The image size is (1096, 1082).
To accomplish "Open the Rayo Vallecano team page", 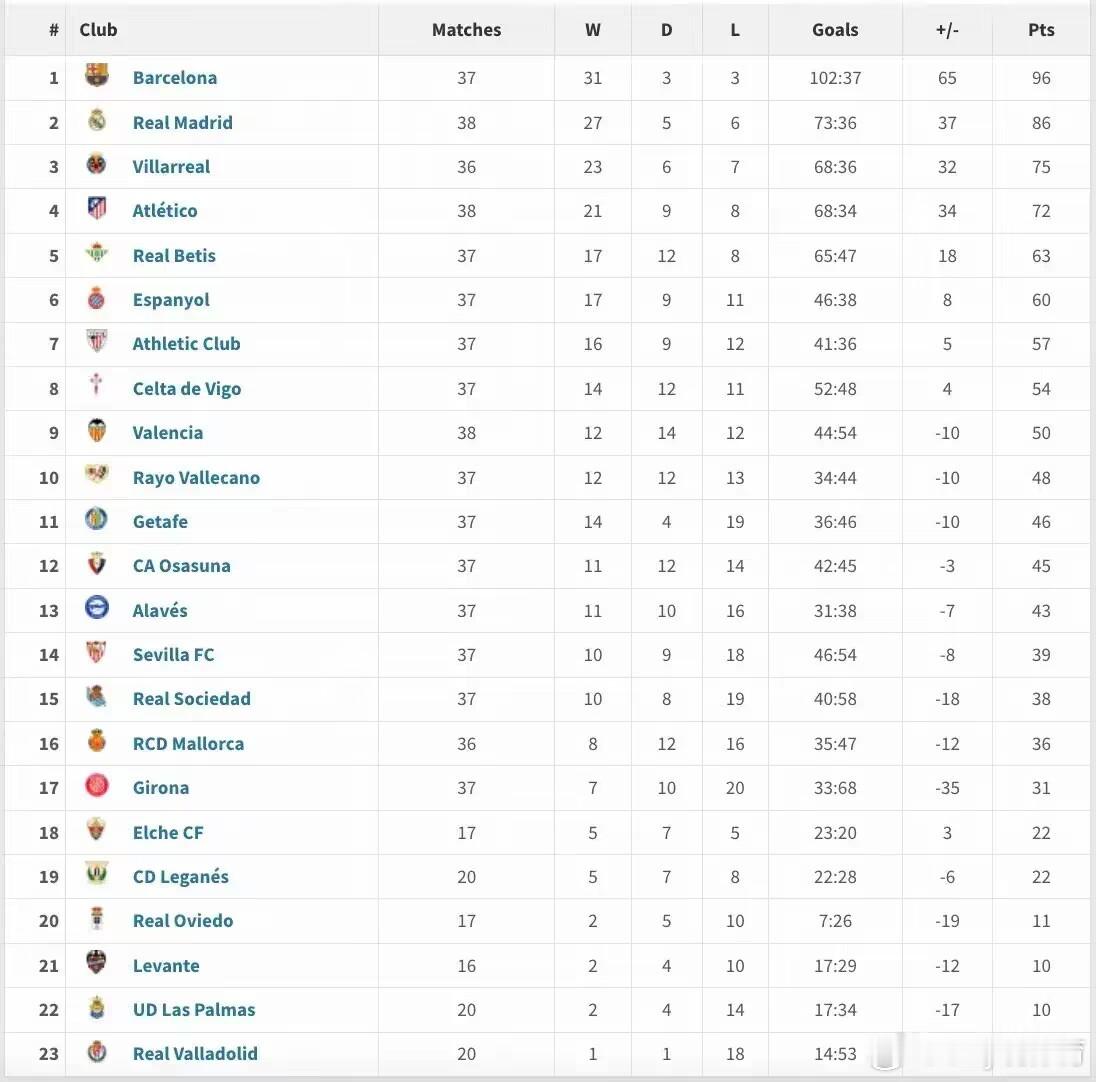I will click(x=196, y=477).
